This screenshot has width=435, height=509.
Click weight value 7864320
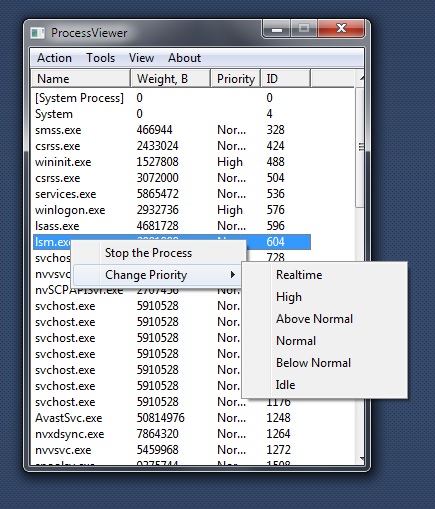tap(158, 434)
